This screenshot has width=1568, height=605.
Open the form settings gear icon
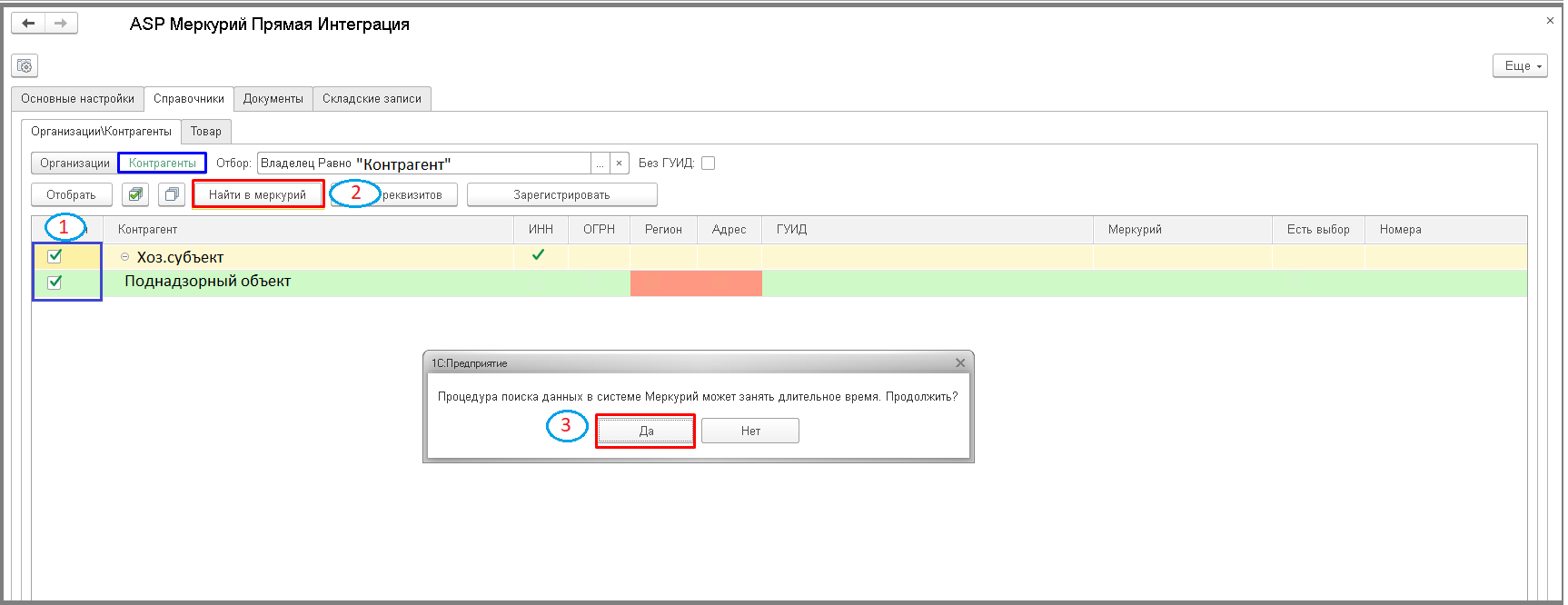(x=25, y=65)
